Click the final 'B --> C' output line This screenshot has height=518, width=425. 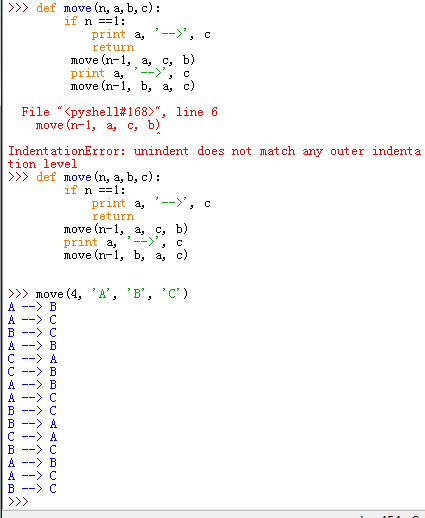click(32, 489)
